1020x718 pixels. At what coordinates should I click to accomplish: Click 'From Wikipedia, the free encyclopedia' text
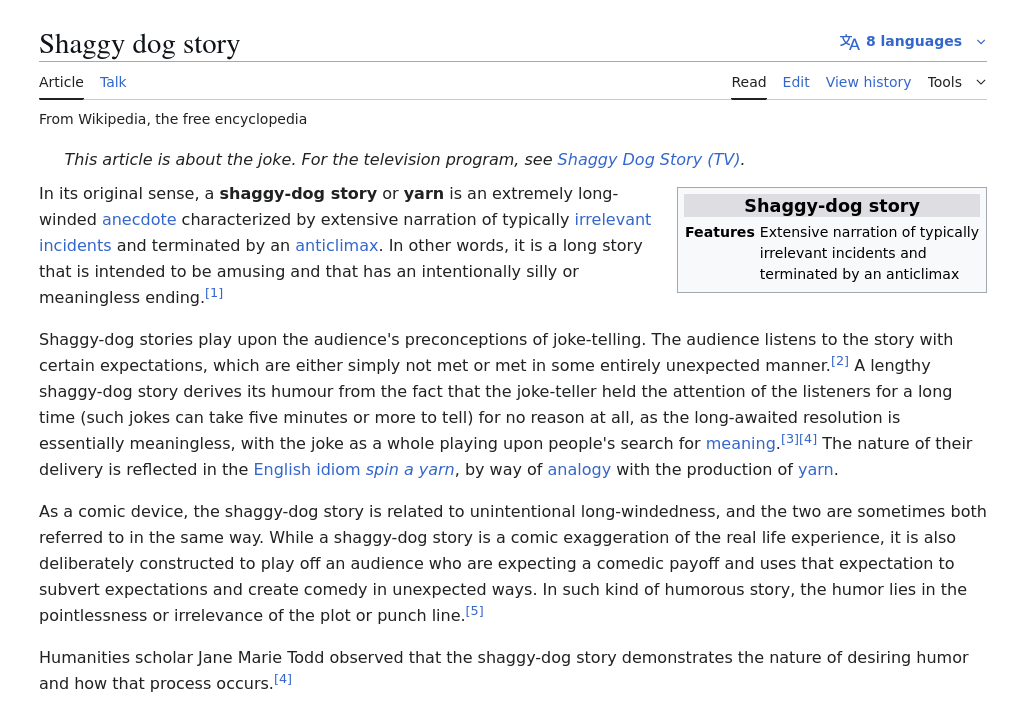(173, 119)
